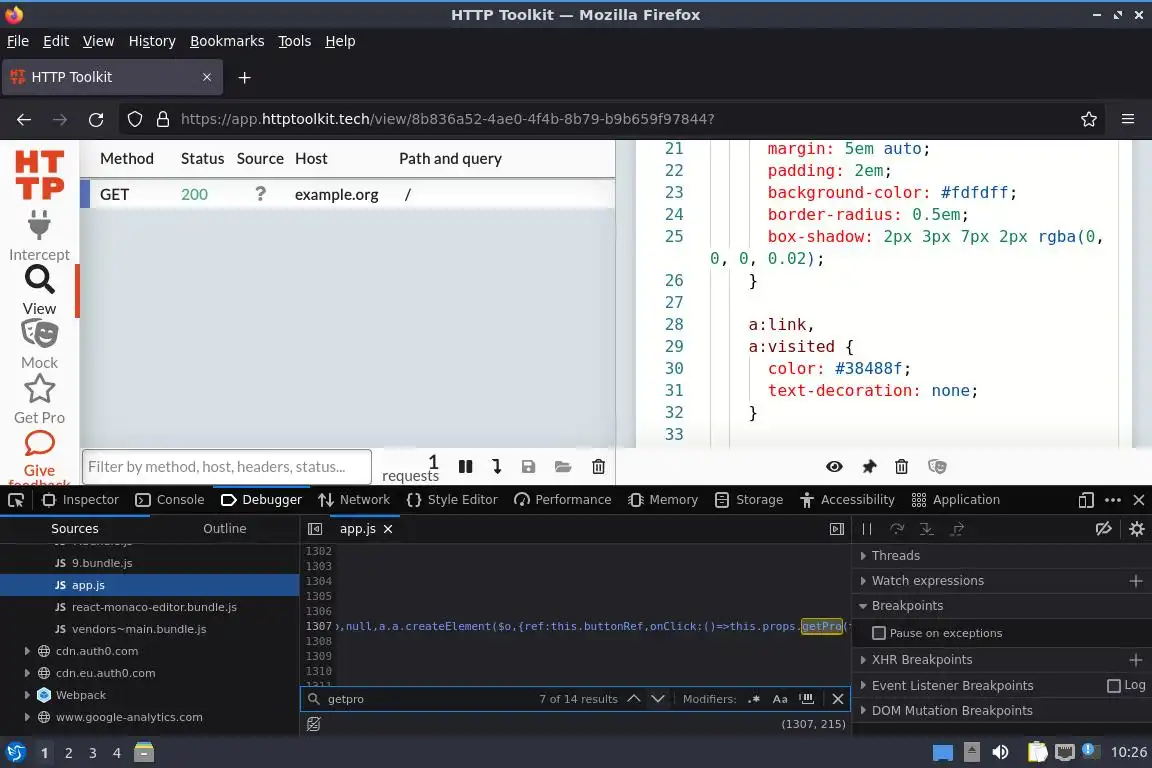Expand the cdn.eu.auth0.com source tree
1152x768 pixels.
pos(27,673)
